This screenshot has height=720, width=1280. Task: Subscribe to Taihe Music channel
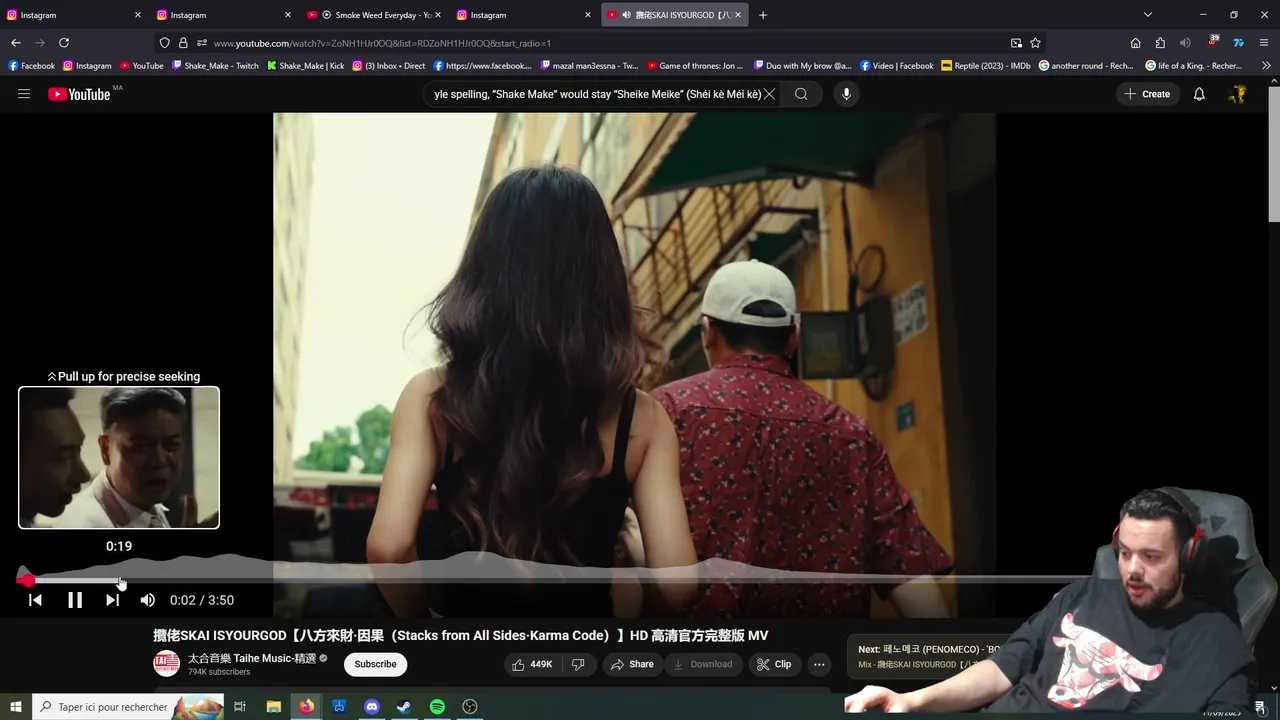coord(376,664)
